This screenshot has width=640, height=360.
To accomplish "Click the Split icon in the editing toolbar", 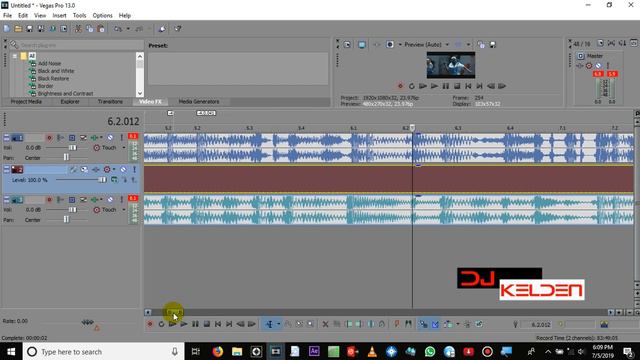I will click(x=371, y=324).
